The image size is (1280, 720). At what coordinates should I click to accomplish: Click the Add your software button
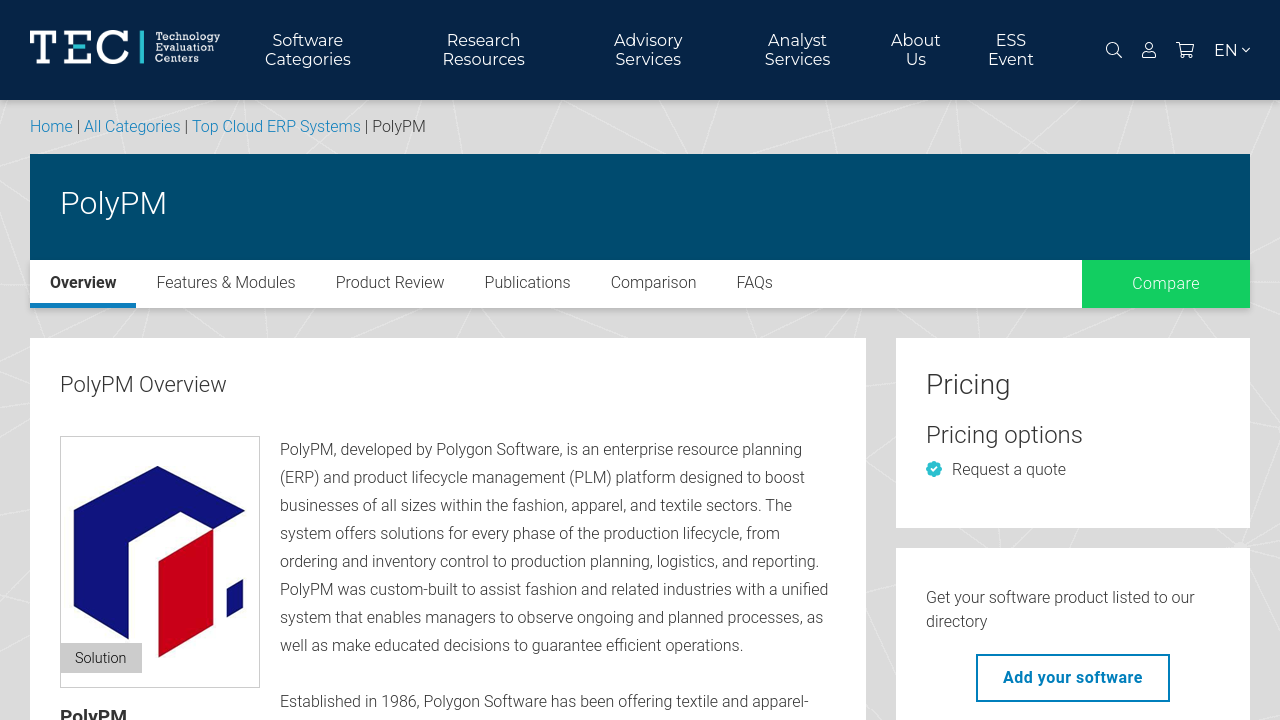point(1072,678)
